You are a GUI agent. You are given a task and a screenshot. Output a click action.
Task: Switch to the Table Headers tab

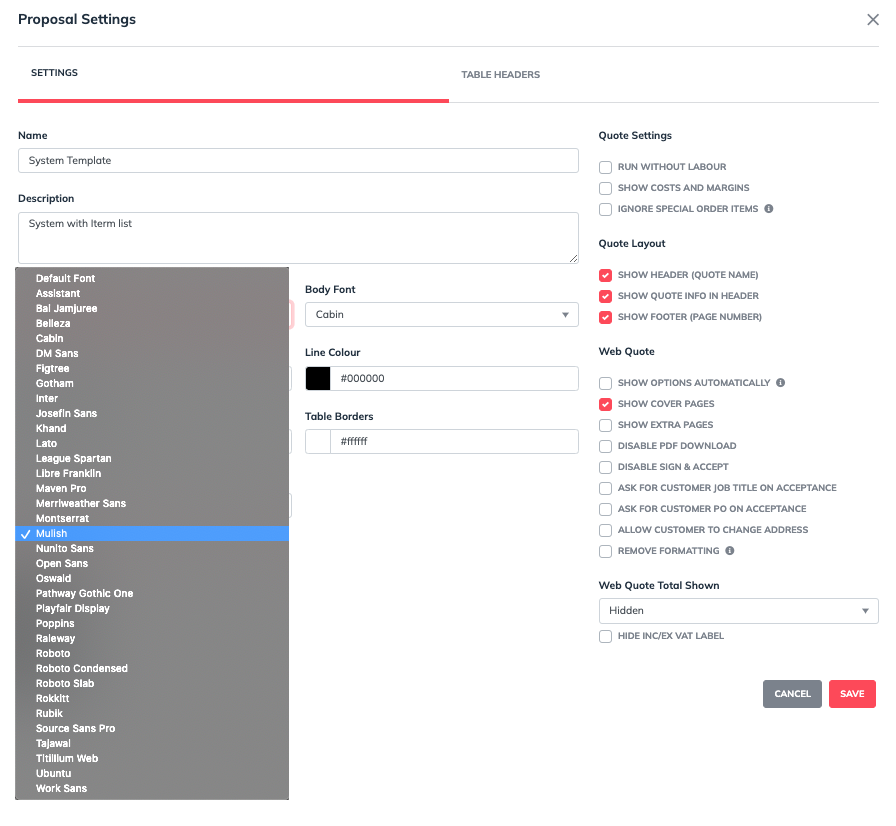click(500, 75)
